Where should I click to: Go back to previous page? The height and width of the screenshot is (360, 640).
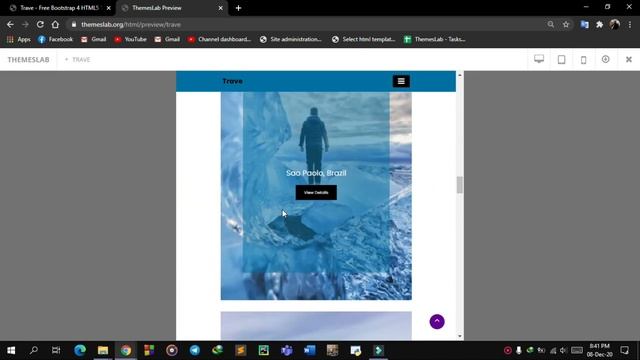10,24
